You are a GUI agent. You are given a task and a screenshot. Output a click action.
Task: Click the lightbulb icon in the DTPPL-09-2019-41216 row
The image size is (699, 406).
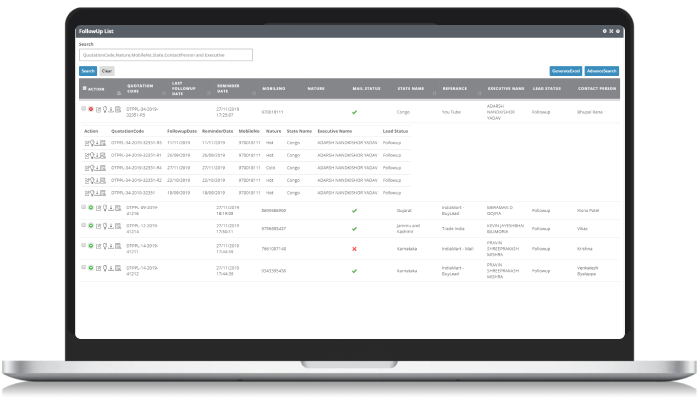(x=104, y=208)
